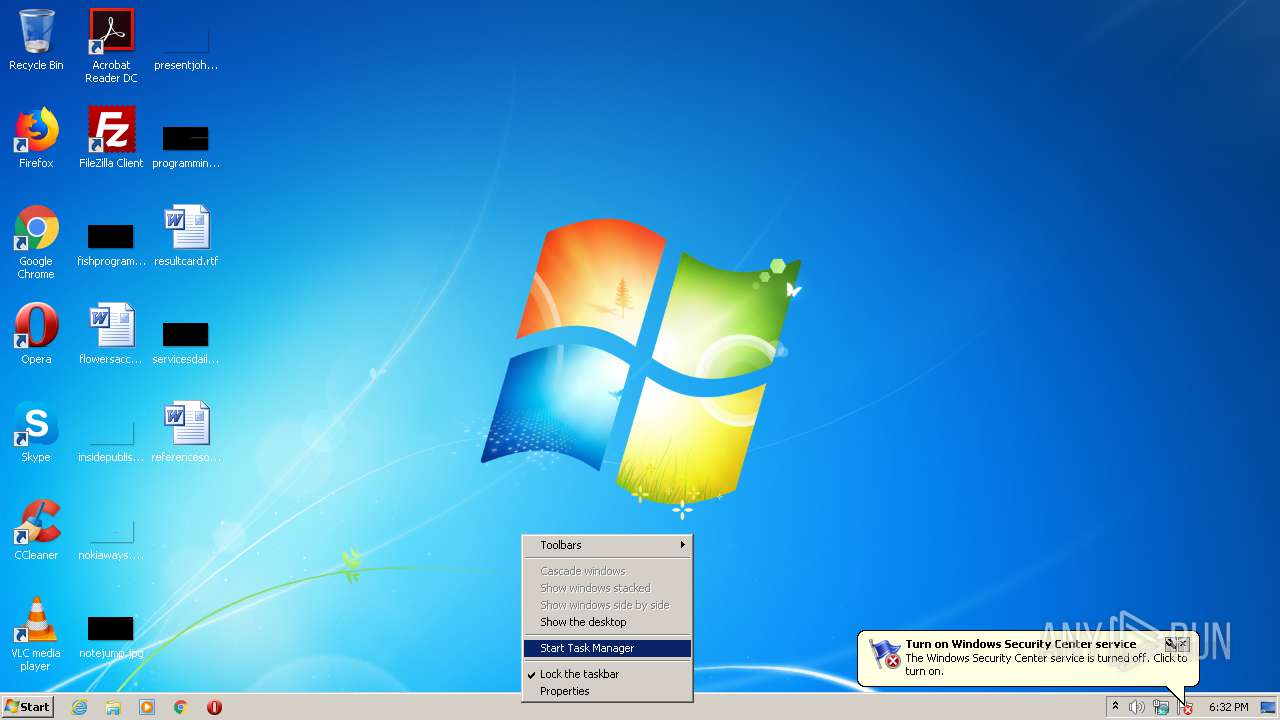Show hidden tray icons arrow
1280x720 pixels.
click(x=1115, y=707)
